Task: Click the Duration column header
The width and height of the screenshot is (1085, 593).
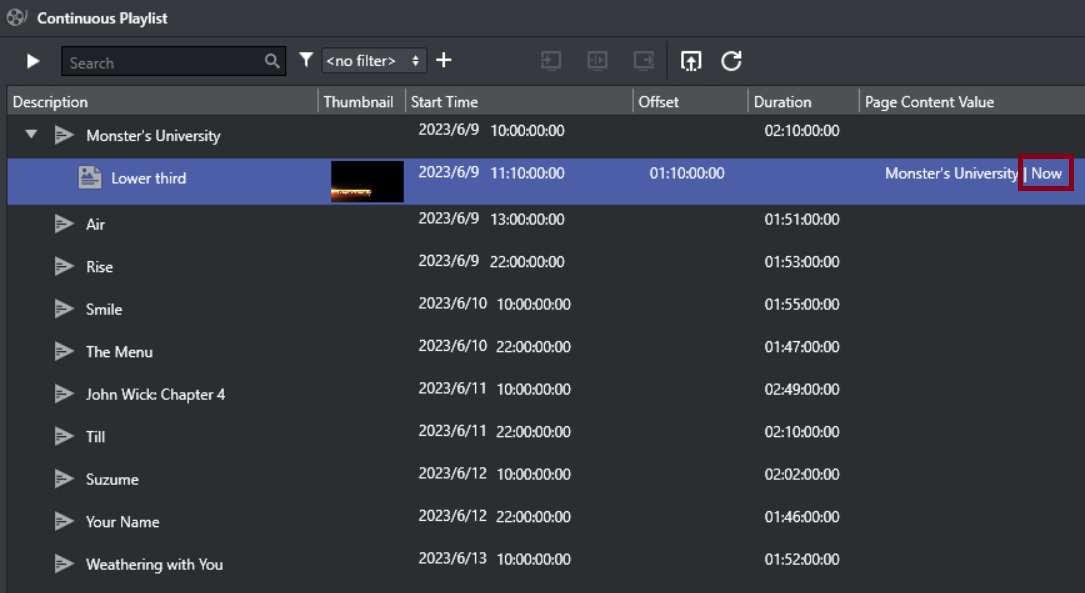Action: (x=782, y=102)
